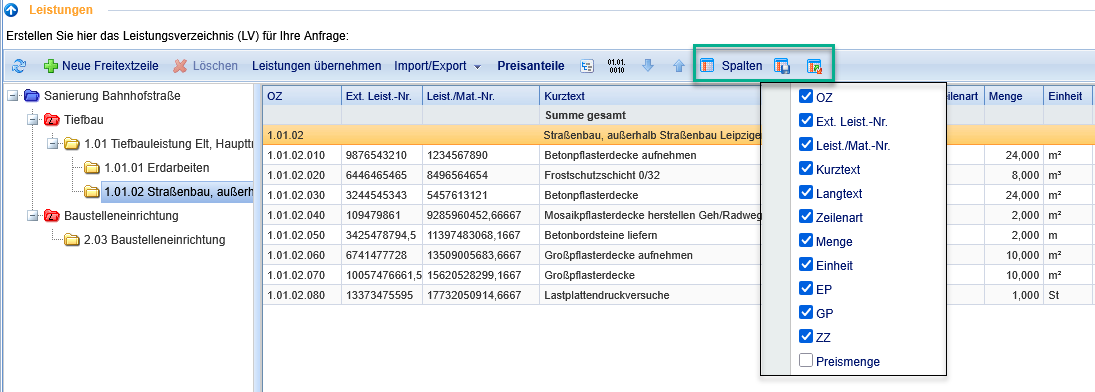Uncheck the ZZ column checkbox

(x=806, y=337)
